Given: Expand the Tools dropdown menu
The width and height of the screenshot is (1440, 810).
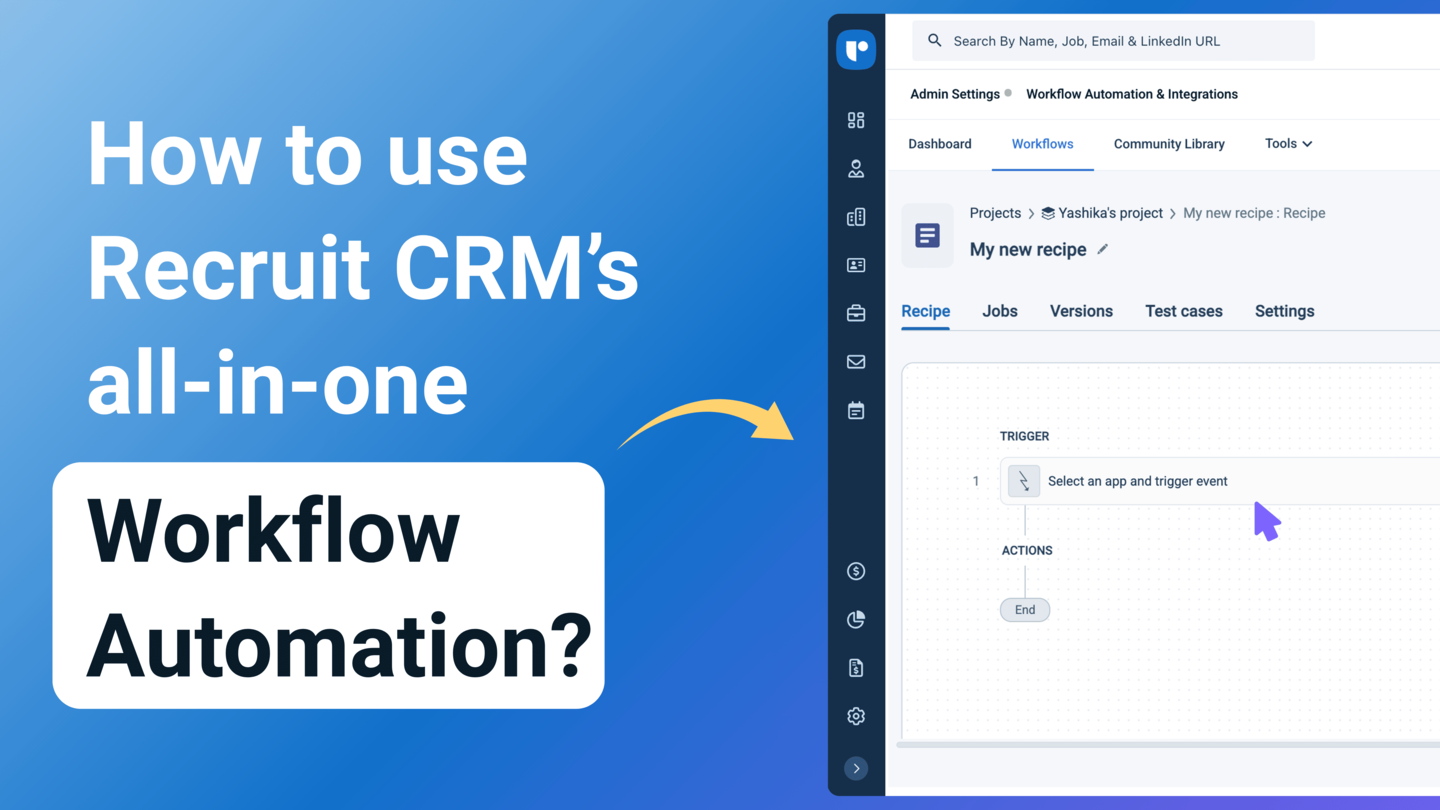Looking at the screenshot, I should (x=1288, y=143).
